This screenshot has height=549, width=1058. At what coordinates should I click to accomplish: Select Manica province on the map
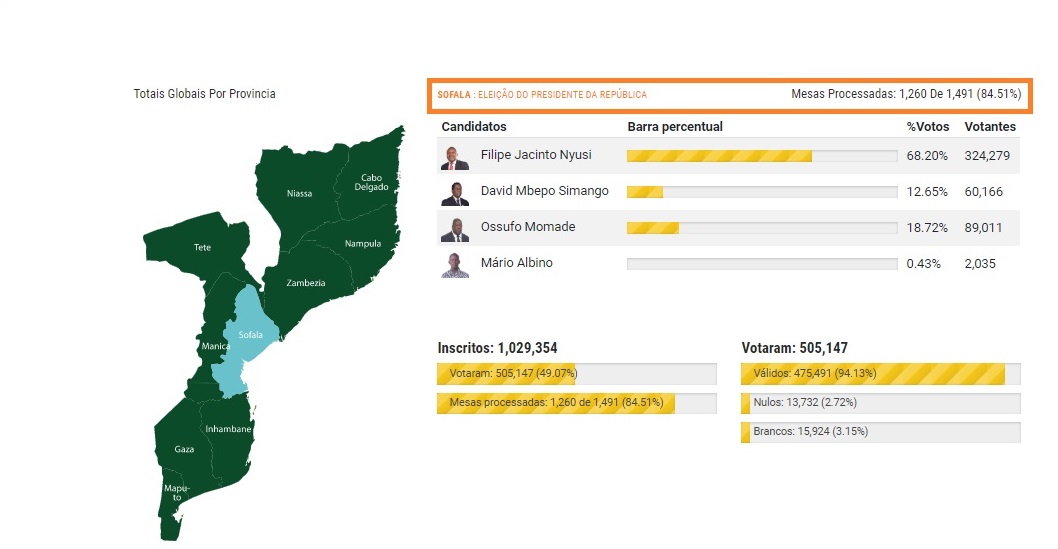(x=215, y=346)
